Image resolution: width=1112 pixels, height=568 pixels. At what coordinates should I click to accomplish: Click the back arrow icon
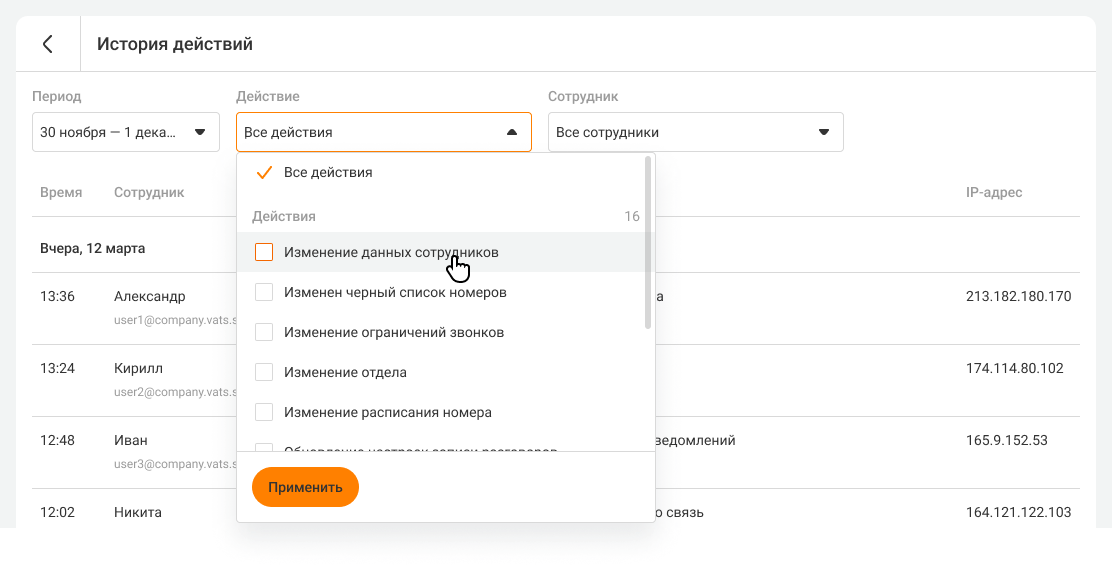(47, 44)
